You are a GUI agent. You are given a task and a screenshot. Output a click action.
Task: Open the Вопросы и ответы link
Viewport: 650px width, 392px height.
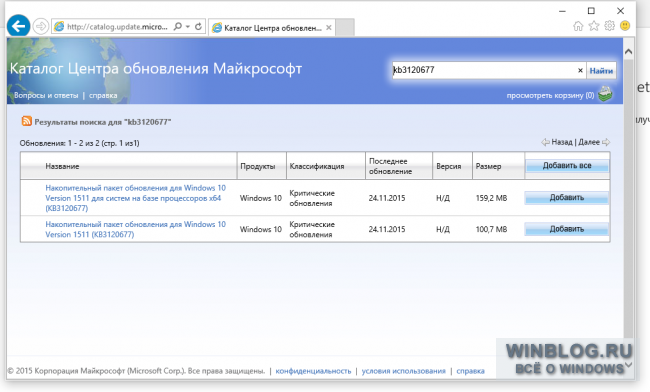(46, 95)
